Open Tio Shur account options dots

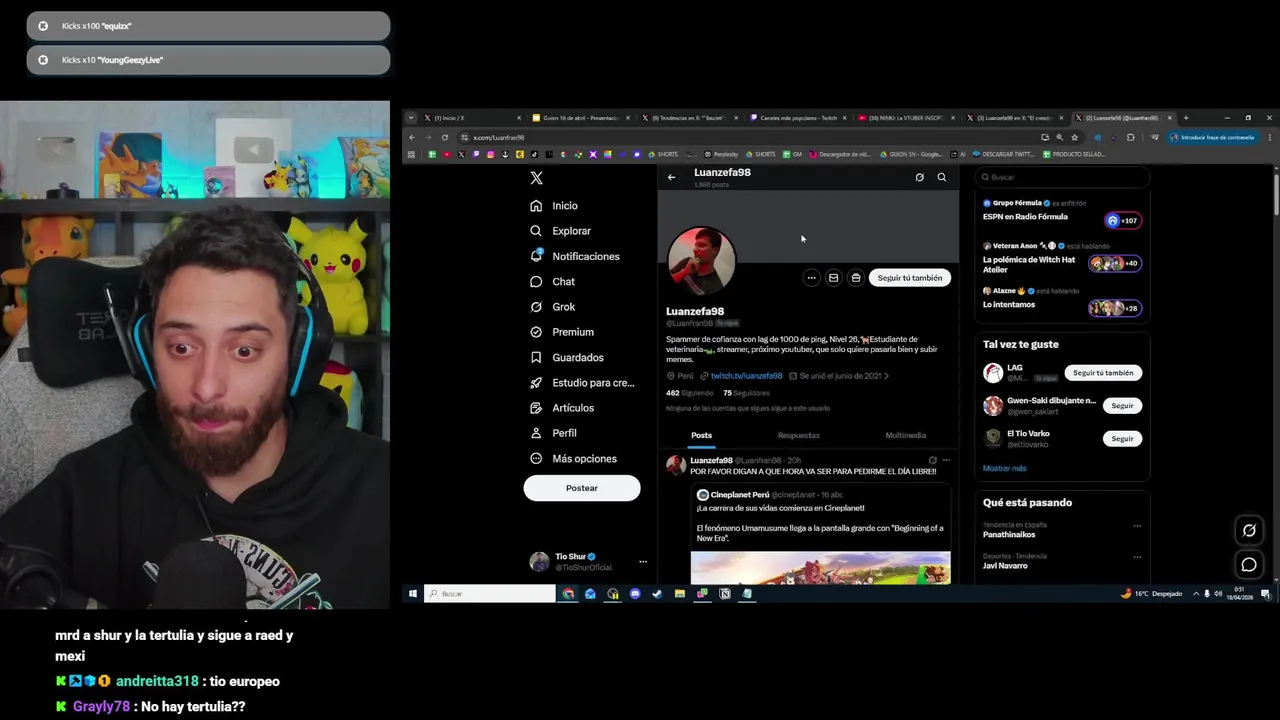[x=643, y=562]
